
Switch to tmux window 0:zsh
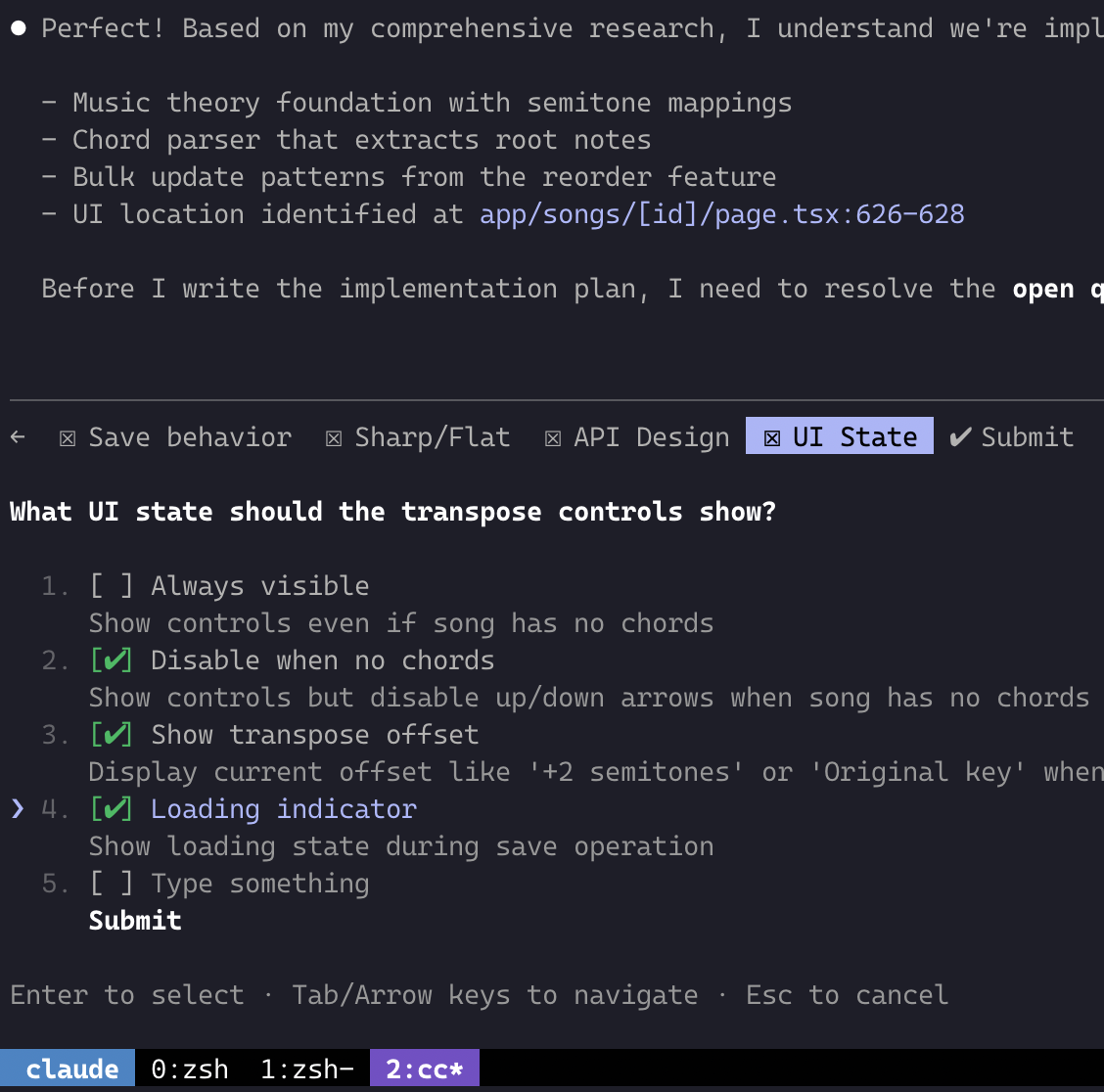[x=189, y=1069]
